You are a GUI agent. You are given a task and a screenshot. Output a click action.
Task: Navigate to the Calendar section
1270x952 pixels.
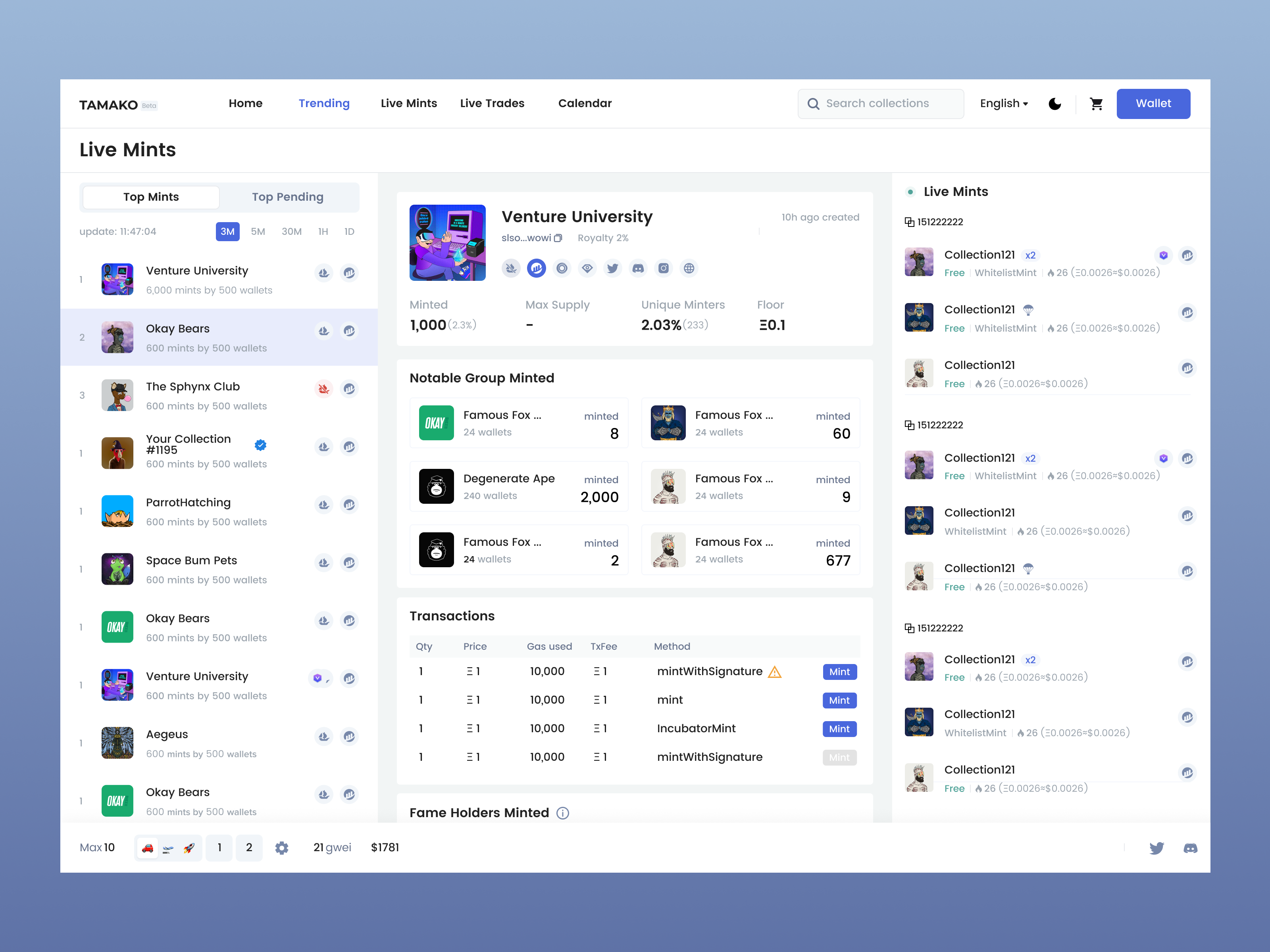(585, 103)
